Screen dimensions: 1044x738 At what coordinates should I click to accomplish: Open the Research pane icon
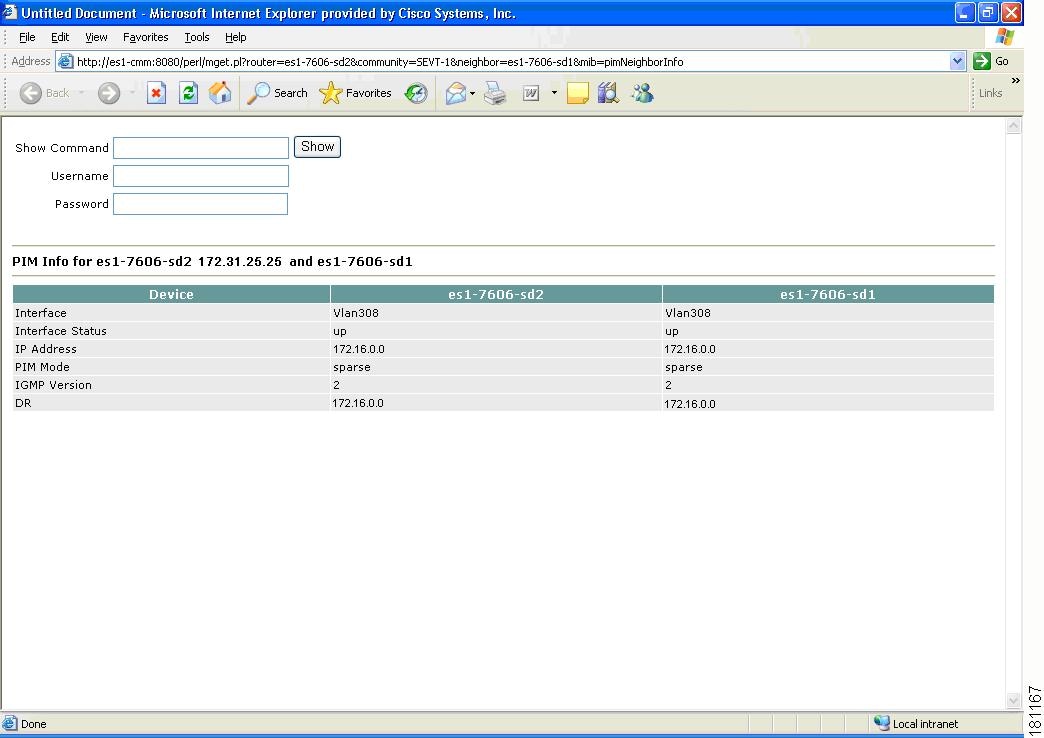[x=608, y=92]
